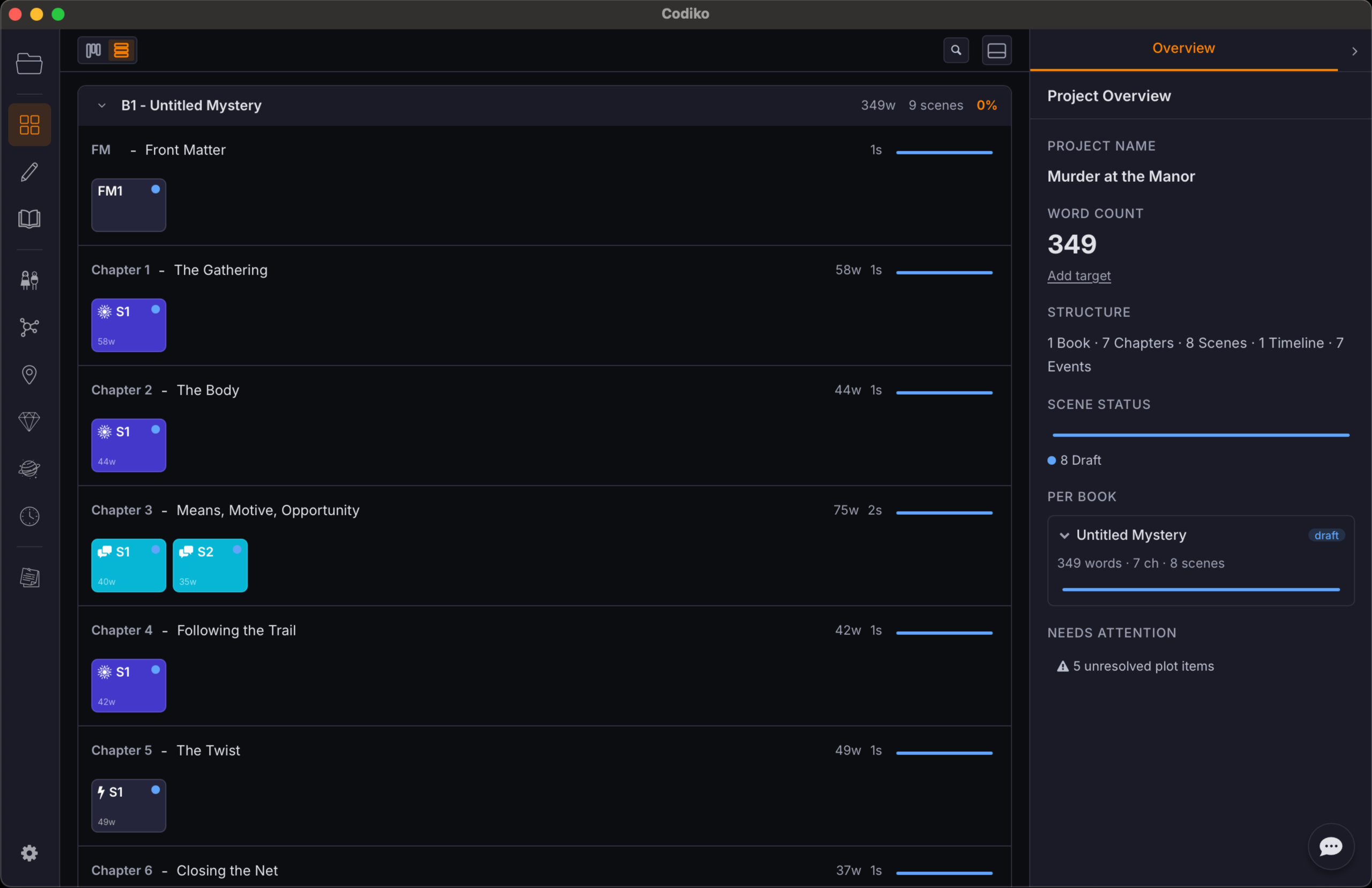
Task: Click the search magnifier icon in toolbar
Action: pyautogui.click(x=956, y=50)
